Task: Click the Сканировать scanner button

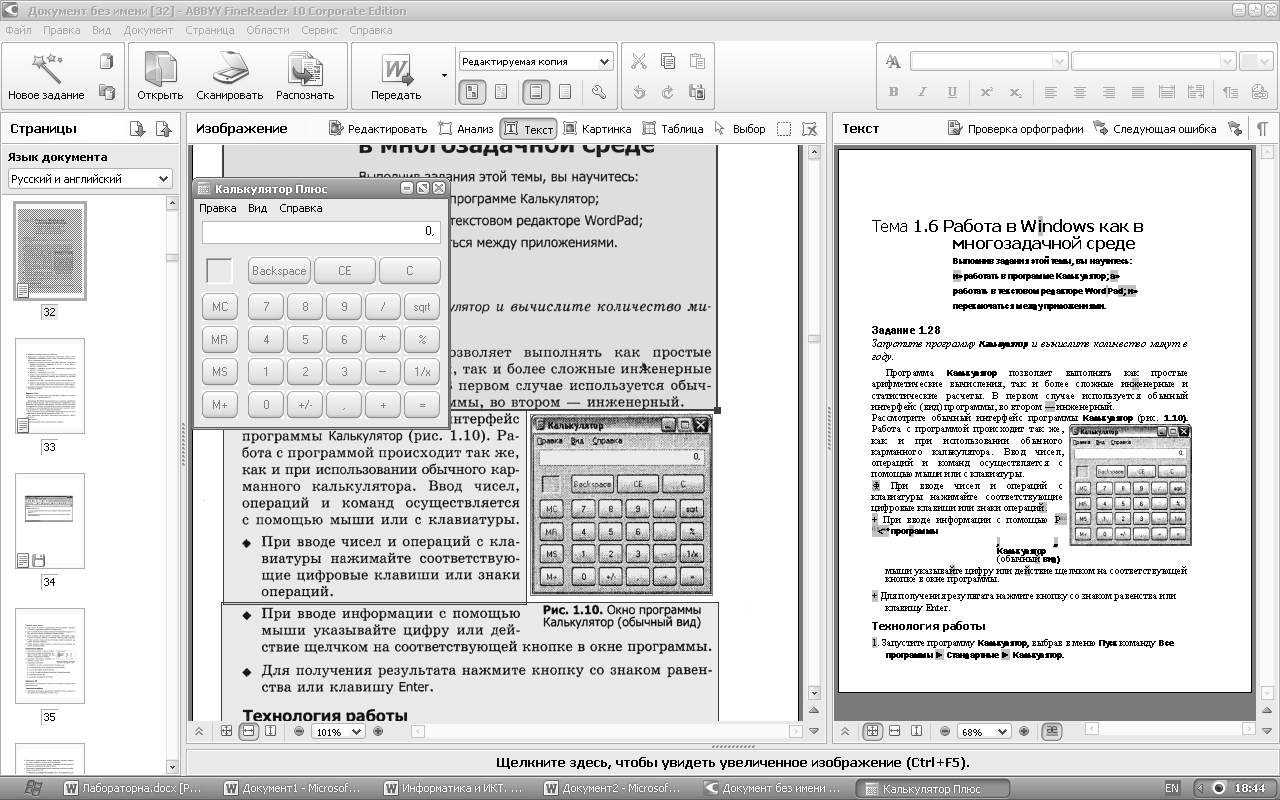Action: (229, 76)
